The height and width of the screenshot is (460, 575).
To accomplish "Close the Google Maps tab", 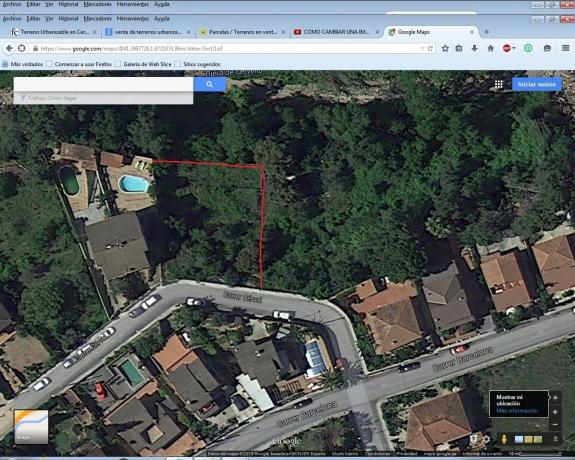I will pyautogui.click(x=472, y=32).
